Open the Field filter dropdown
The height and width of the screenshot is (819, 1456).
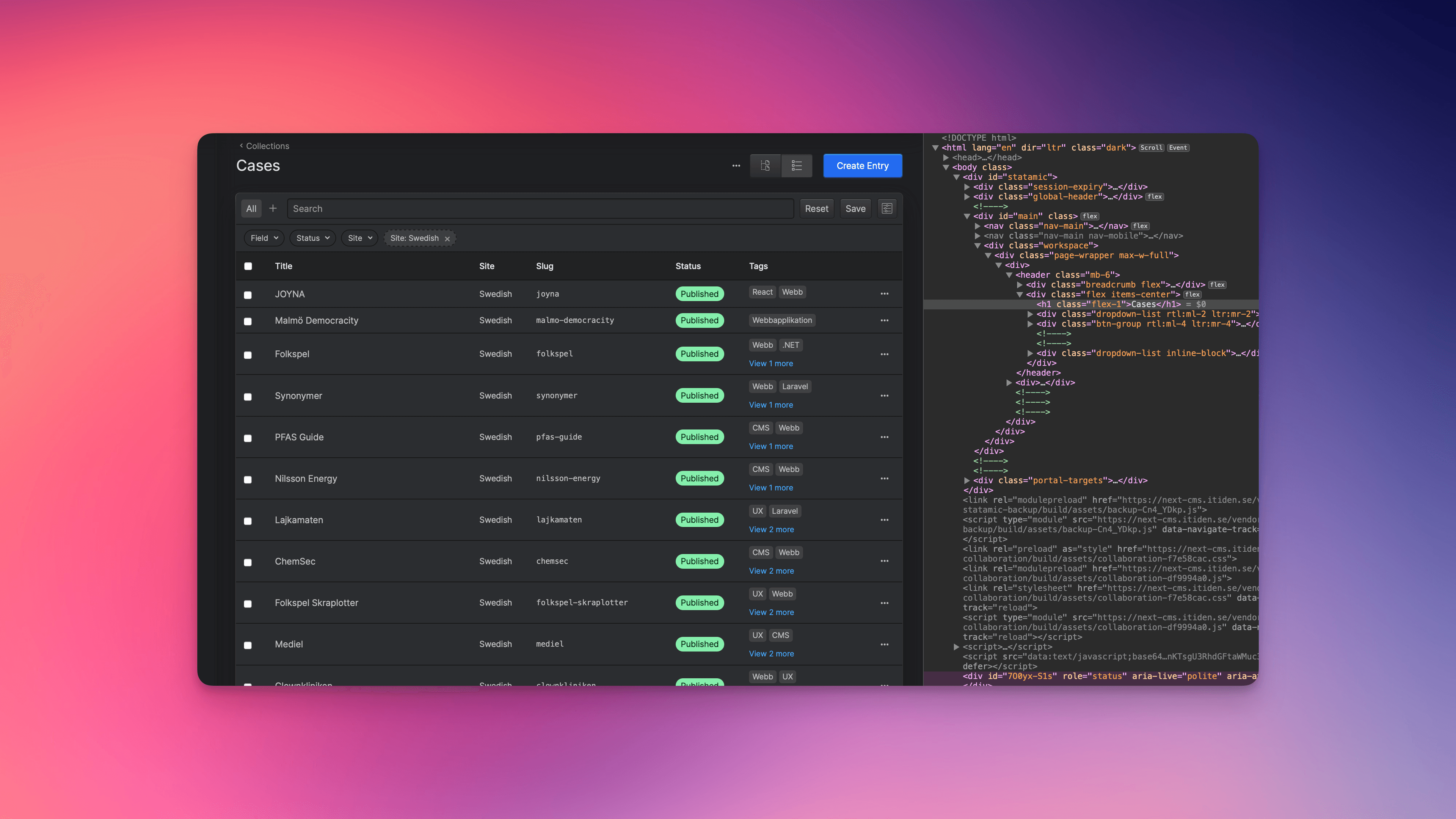click(x=264, y=238)
